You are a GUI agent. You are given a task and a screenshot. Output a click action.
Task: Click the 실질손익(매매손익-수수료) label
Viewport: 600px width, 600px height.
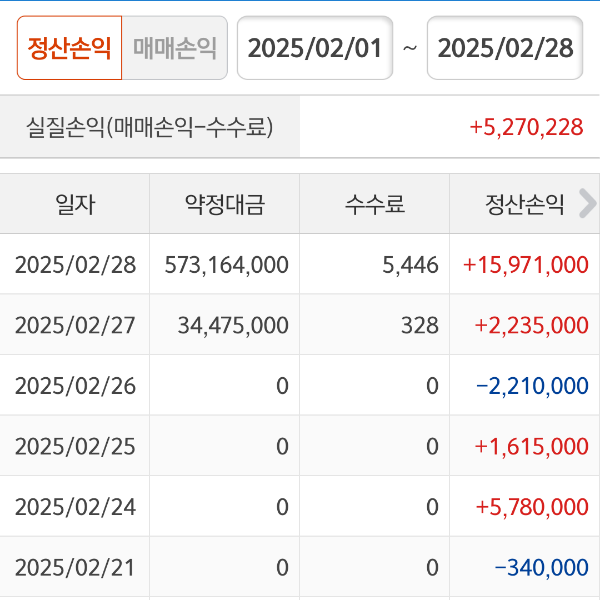point(150,127)
